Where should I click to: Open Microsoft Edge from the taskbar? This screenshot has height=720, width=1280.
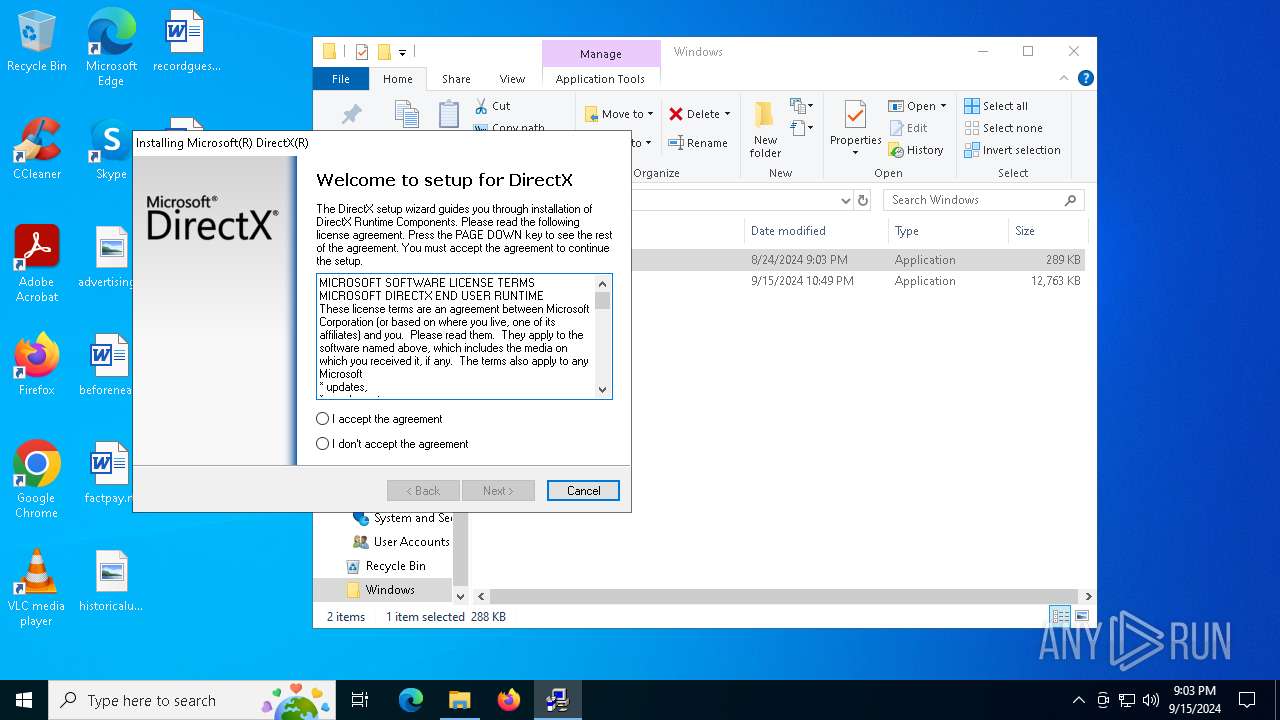pyautogui.click(x=411, y=700)
